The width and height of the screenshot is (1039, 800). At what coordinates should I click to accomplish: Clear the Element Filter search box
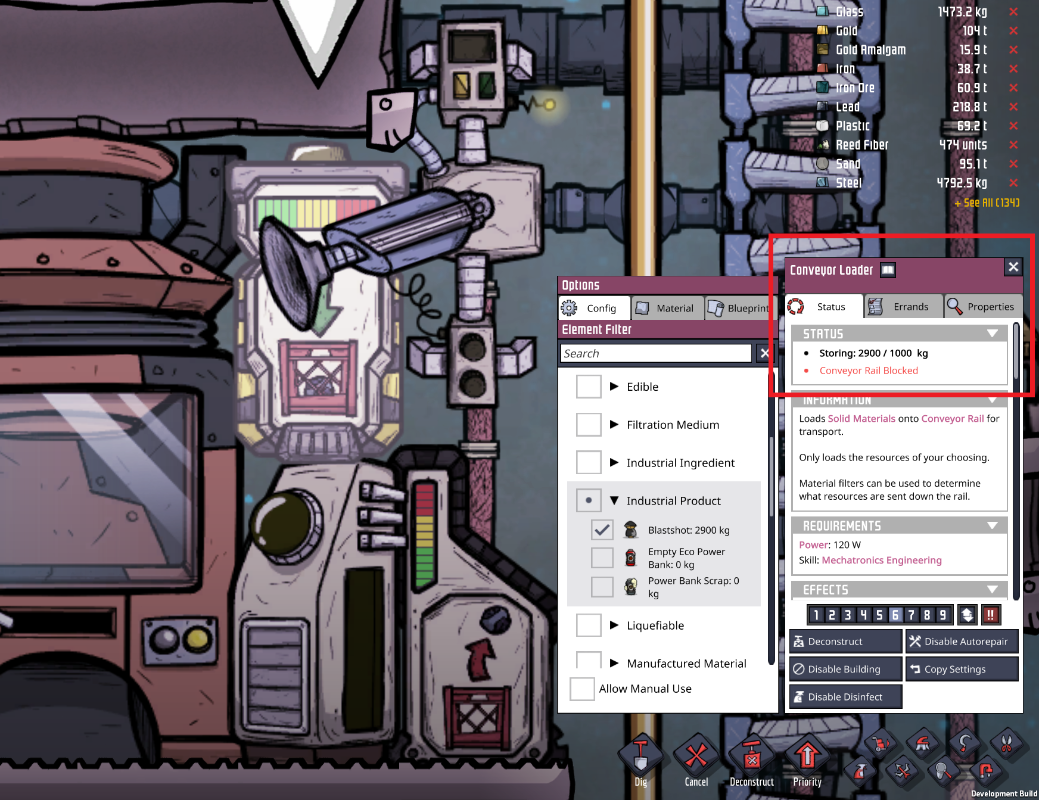(764, 353)
